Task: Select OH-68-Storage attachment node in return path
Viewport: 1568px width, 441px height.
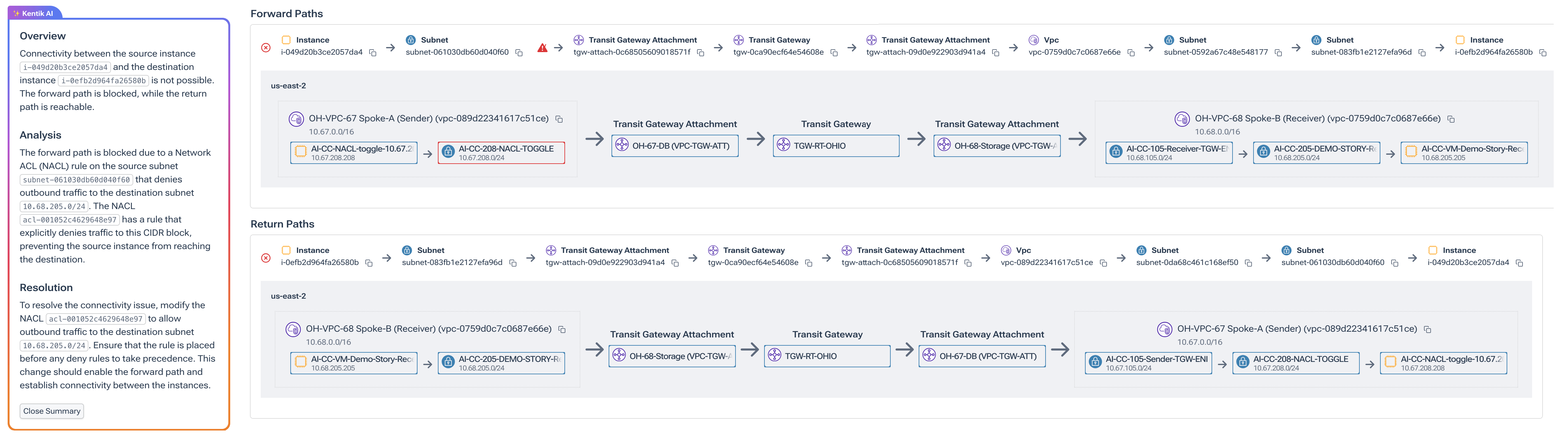Action: (672, 356)
